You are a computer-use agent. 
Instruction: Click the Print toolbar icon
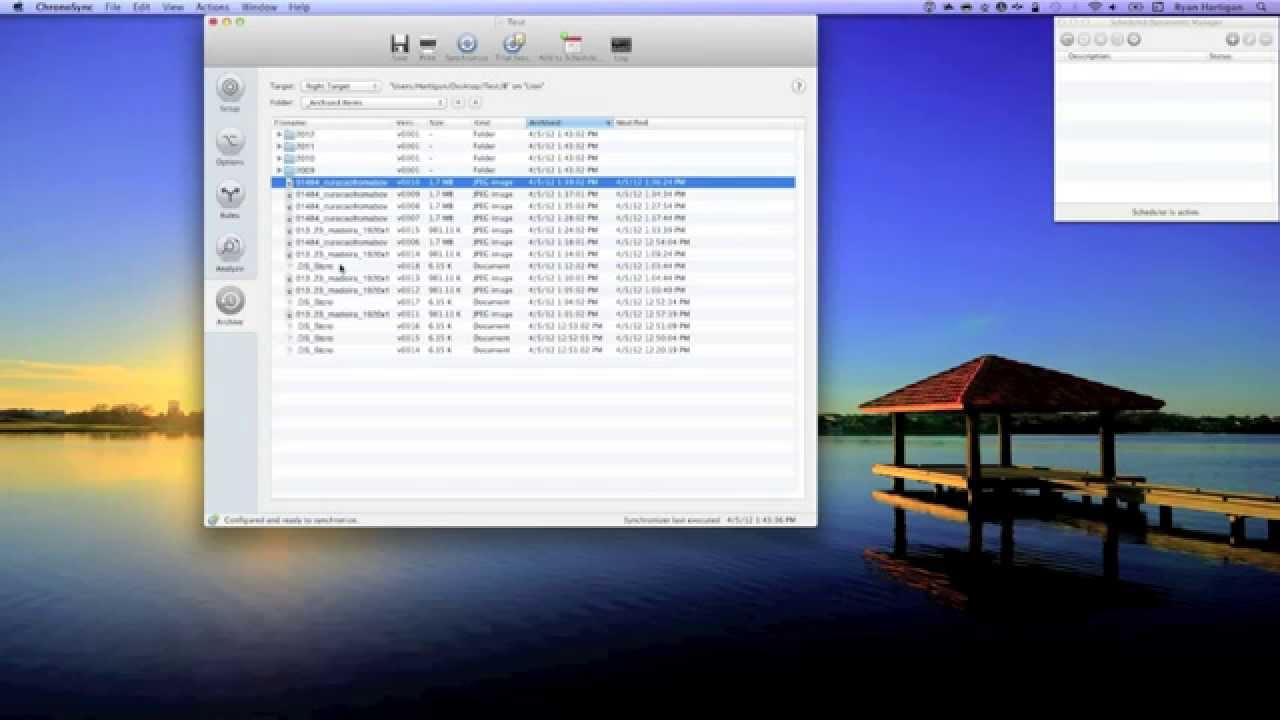pos(428,44)
